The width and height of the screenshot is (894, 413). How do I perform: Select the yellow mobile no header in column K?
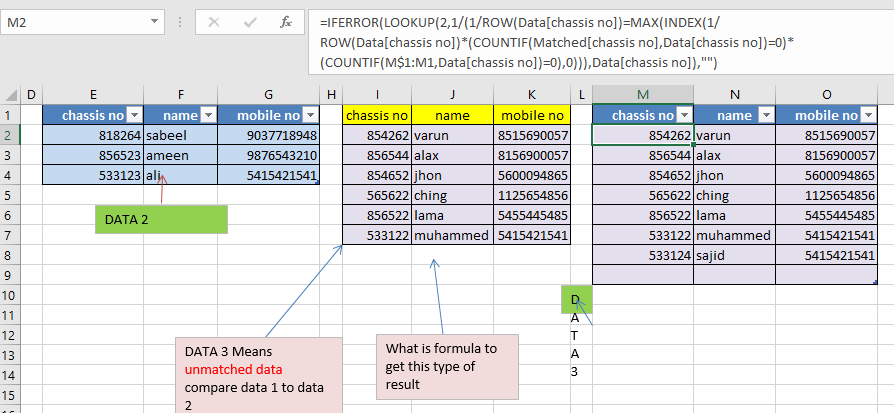pos(532,116)
